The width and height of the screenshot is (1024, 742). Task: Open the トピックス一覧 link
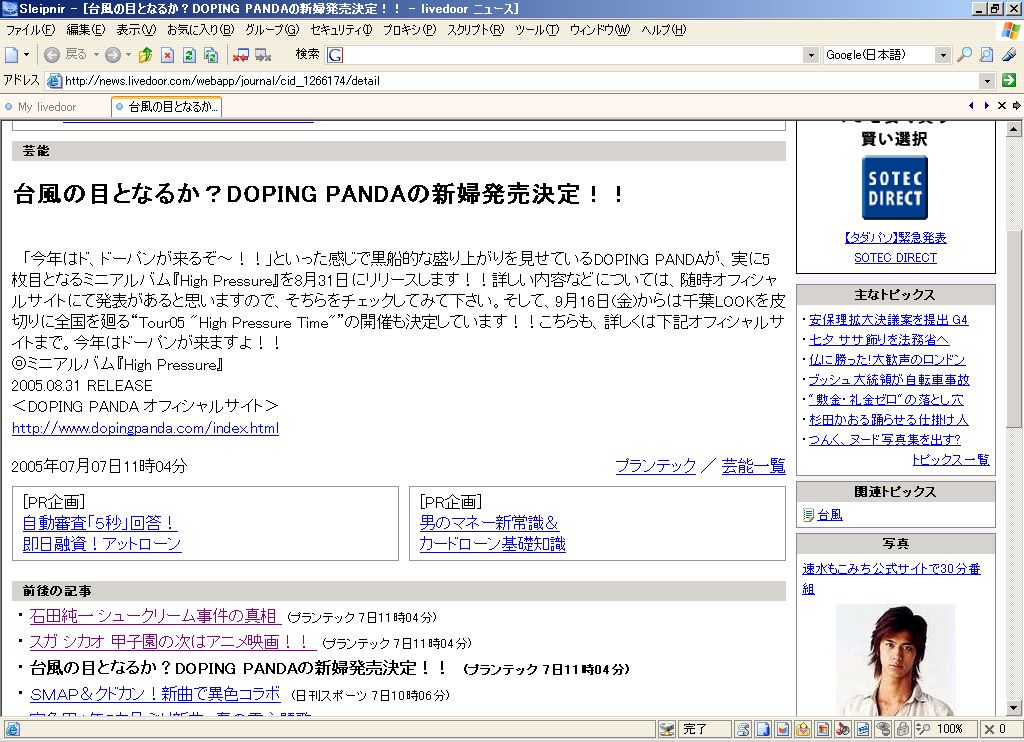tap(950, 460)
